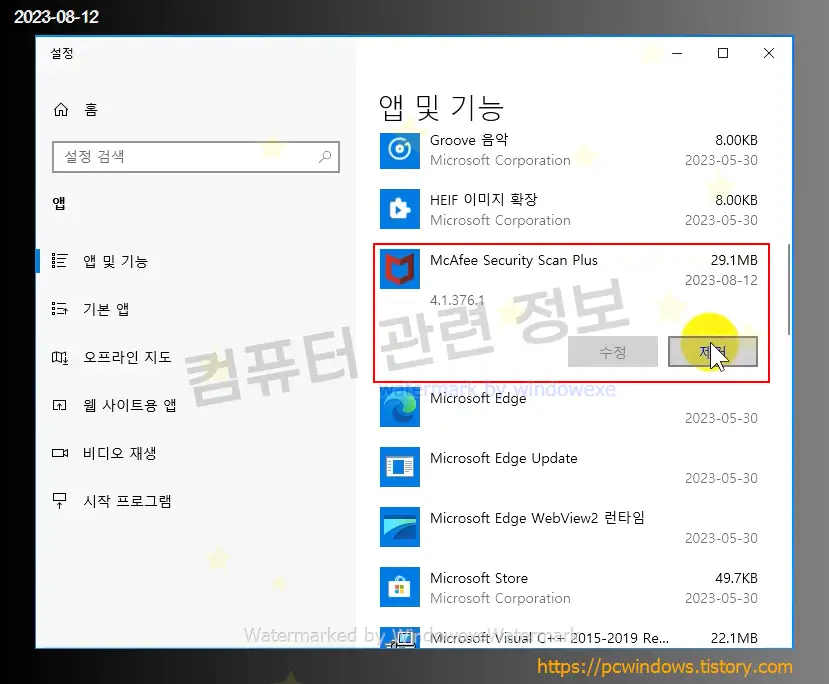The height and width of the screenshot is (684, 829).
Task: Click the 49.7KB Microsoft Store size
Action: click(736, 578)
